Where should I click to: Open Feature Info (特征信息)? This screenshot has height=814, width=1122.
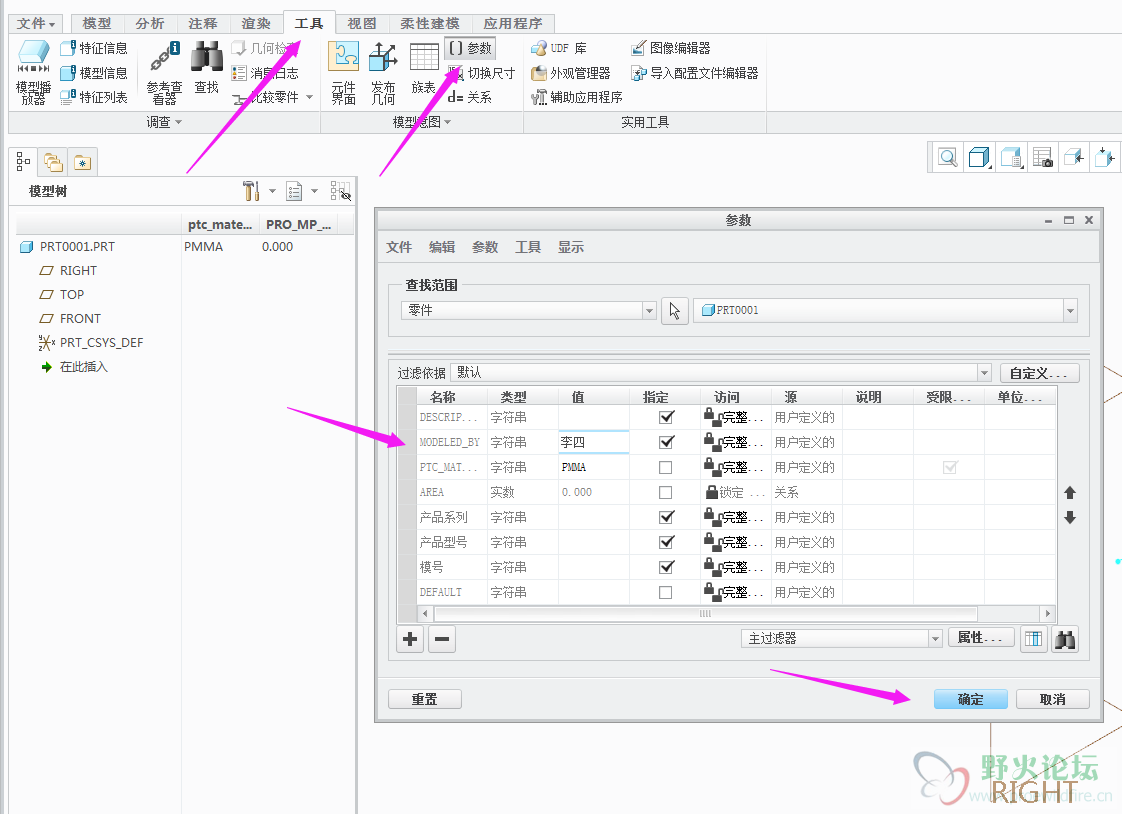tap(94, 48)
